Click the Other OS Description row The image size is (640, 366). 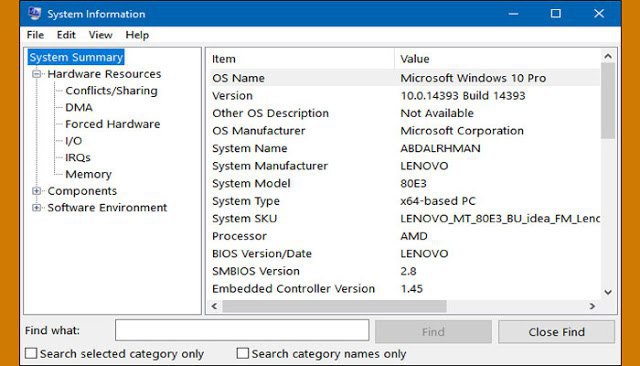click(x=404, y=113)
